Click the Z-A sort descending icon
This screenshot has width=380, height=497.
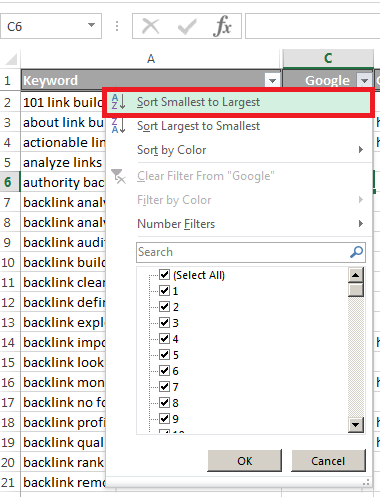(118, 126)
